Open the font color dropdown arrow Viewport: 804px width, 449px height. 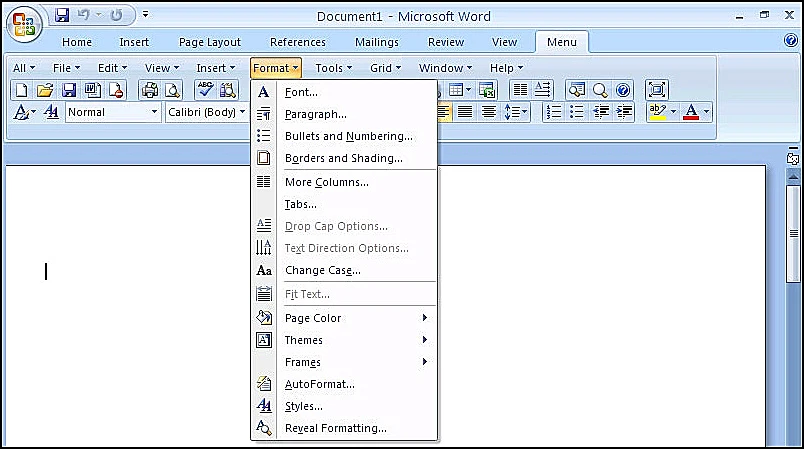(x=706, y=112)
